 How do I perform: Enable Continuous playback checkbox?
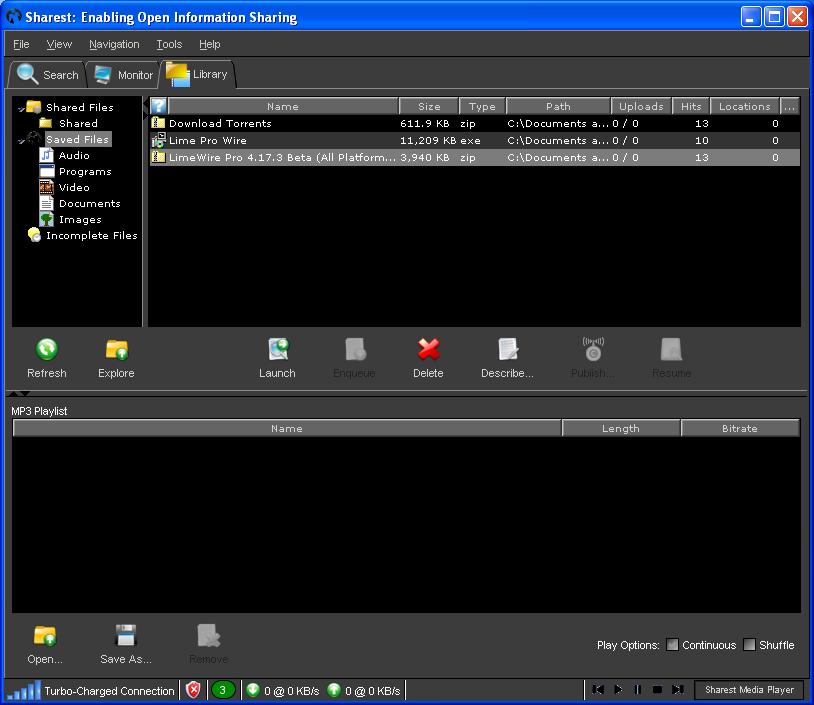pos(672,645)
